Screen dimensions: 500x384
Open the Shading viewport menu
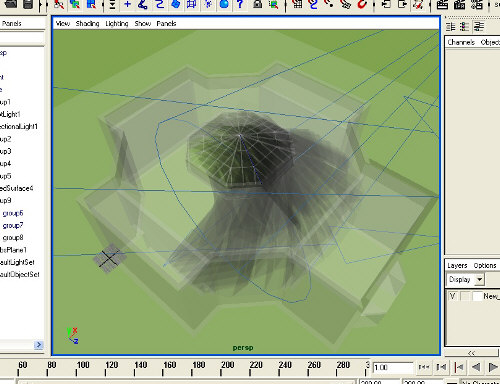click(87, 24)
